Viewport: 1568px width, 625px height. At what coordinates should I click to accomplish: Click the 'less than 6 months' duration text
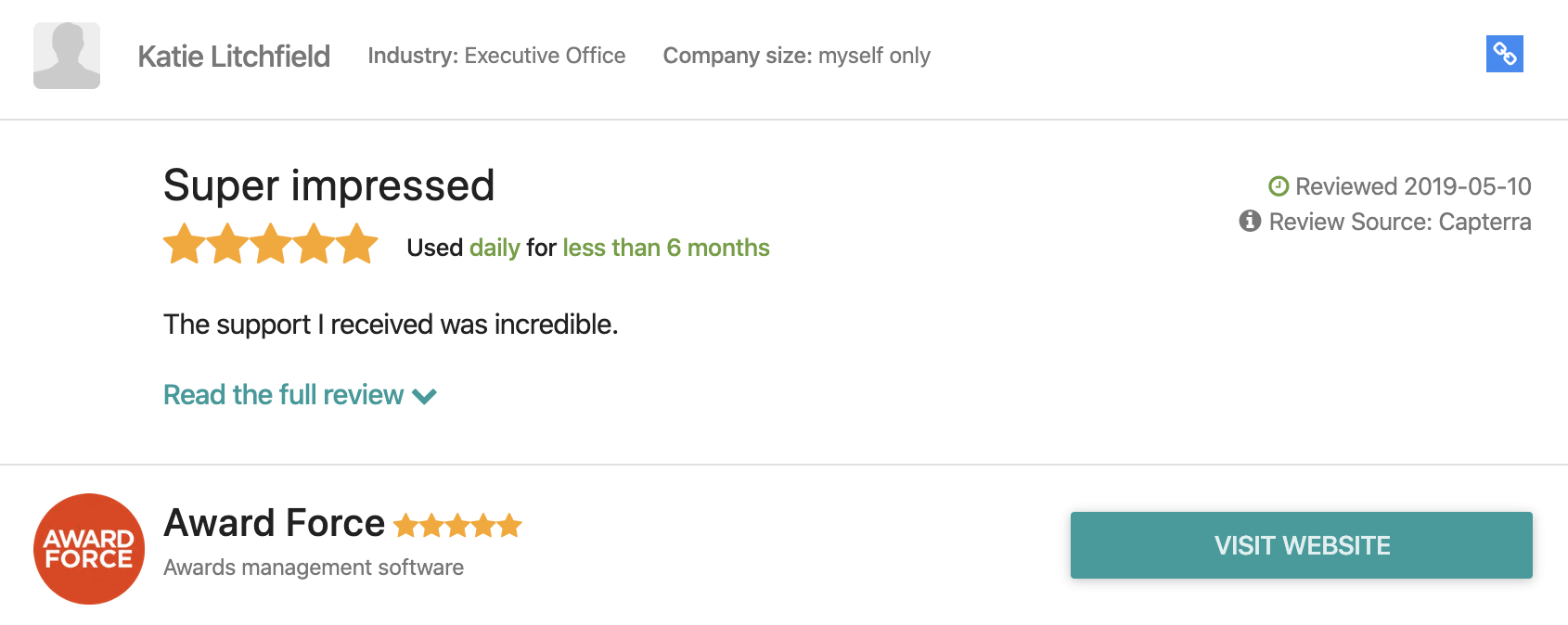666,248
